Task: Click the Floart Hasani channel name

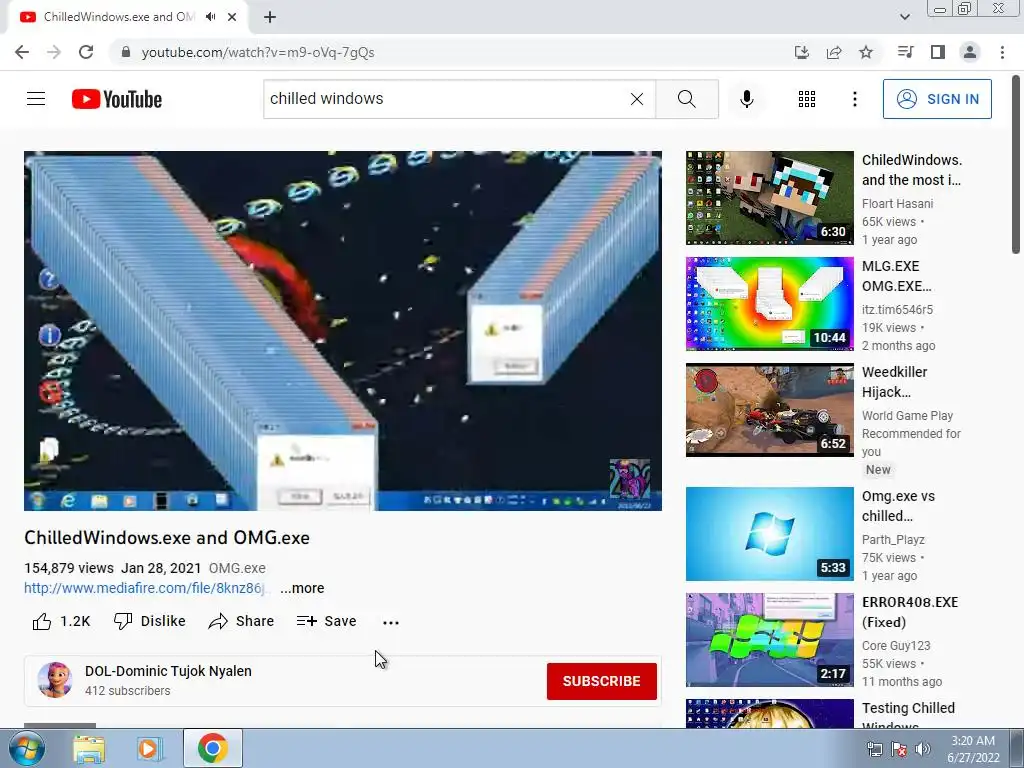Action: tap(897, 204)
